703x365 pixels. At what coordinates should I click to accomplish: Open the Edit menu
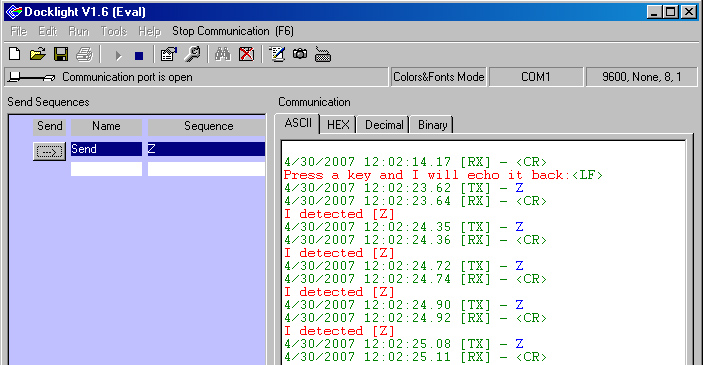click(48, 31)
